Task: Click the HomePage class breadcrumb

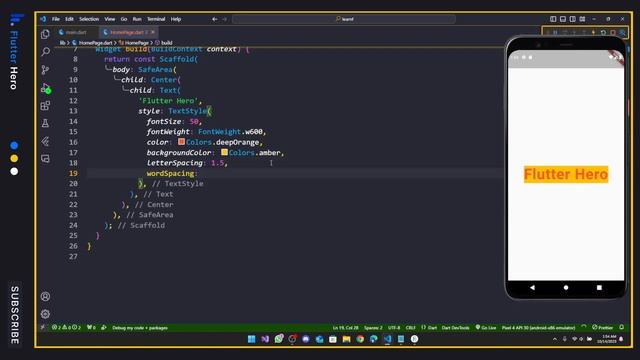Action: tap(137, 42)
